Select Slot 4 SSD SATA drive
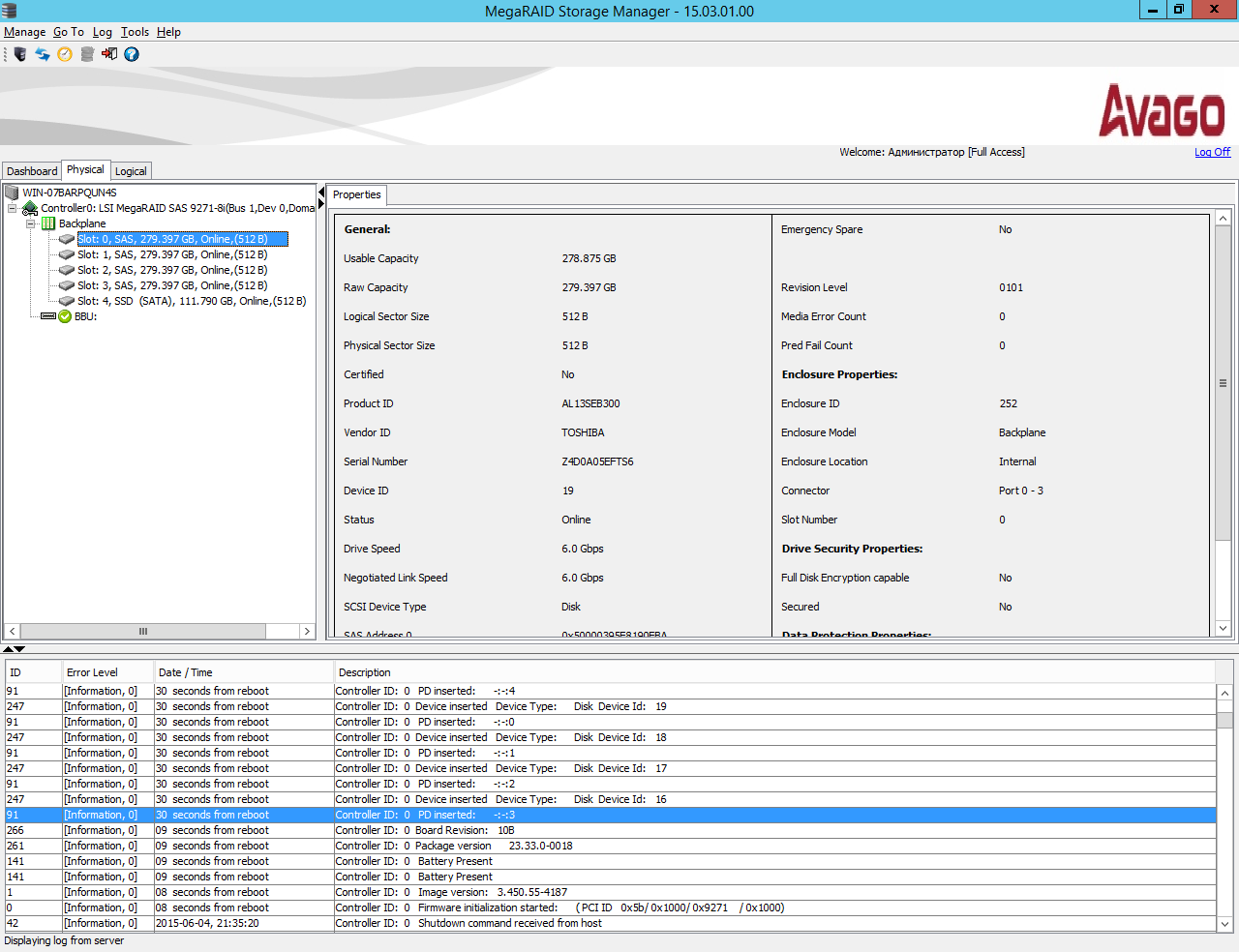 (x=192, y=301)
